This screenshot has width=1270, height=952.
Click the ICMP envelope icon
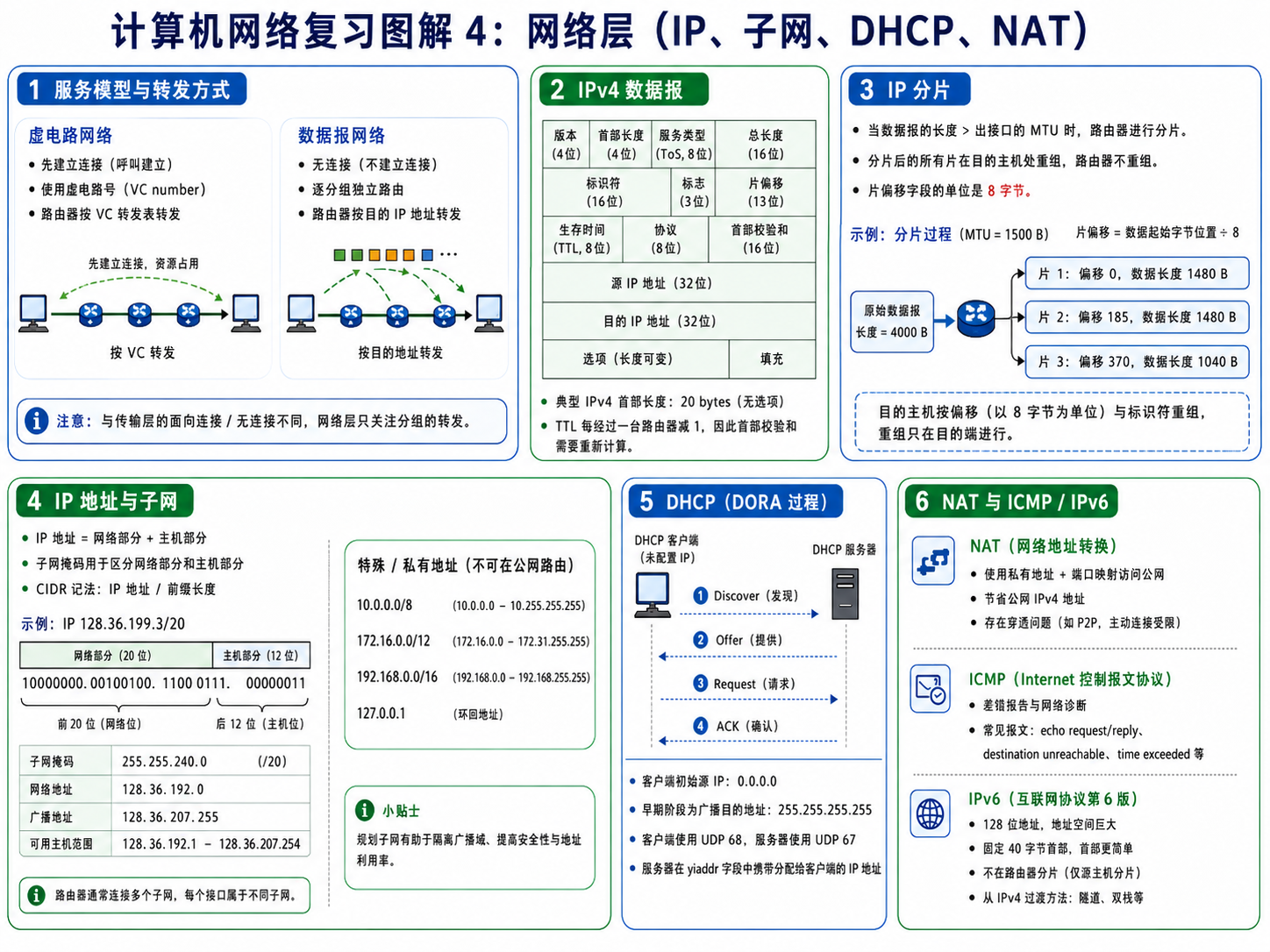coord(931,687)
